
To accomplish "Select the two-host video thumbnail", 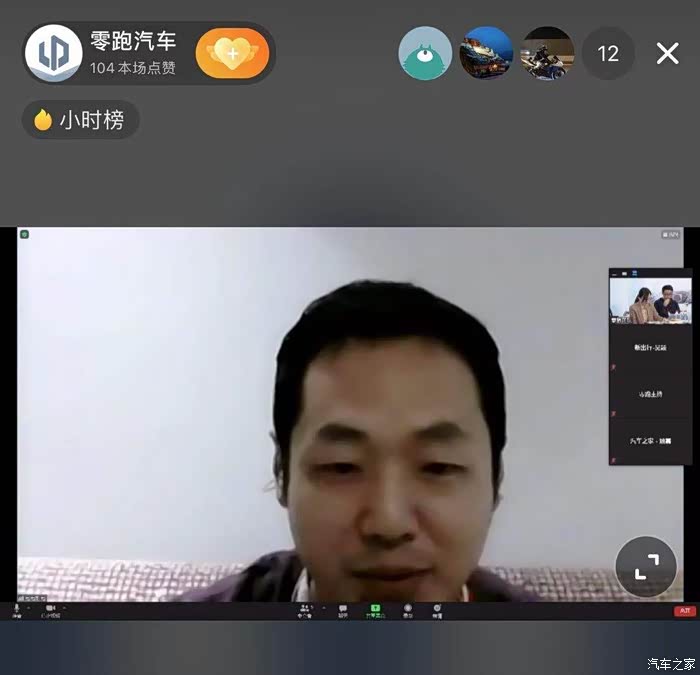I will 650,301.
